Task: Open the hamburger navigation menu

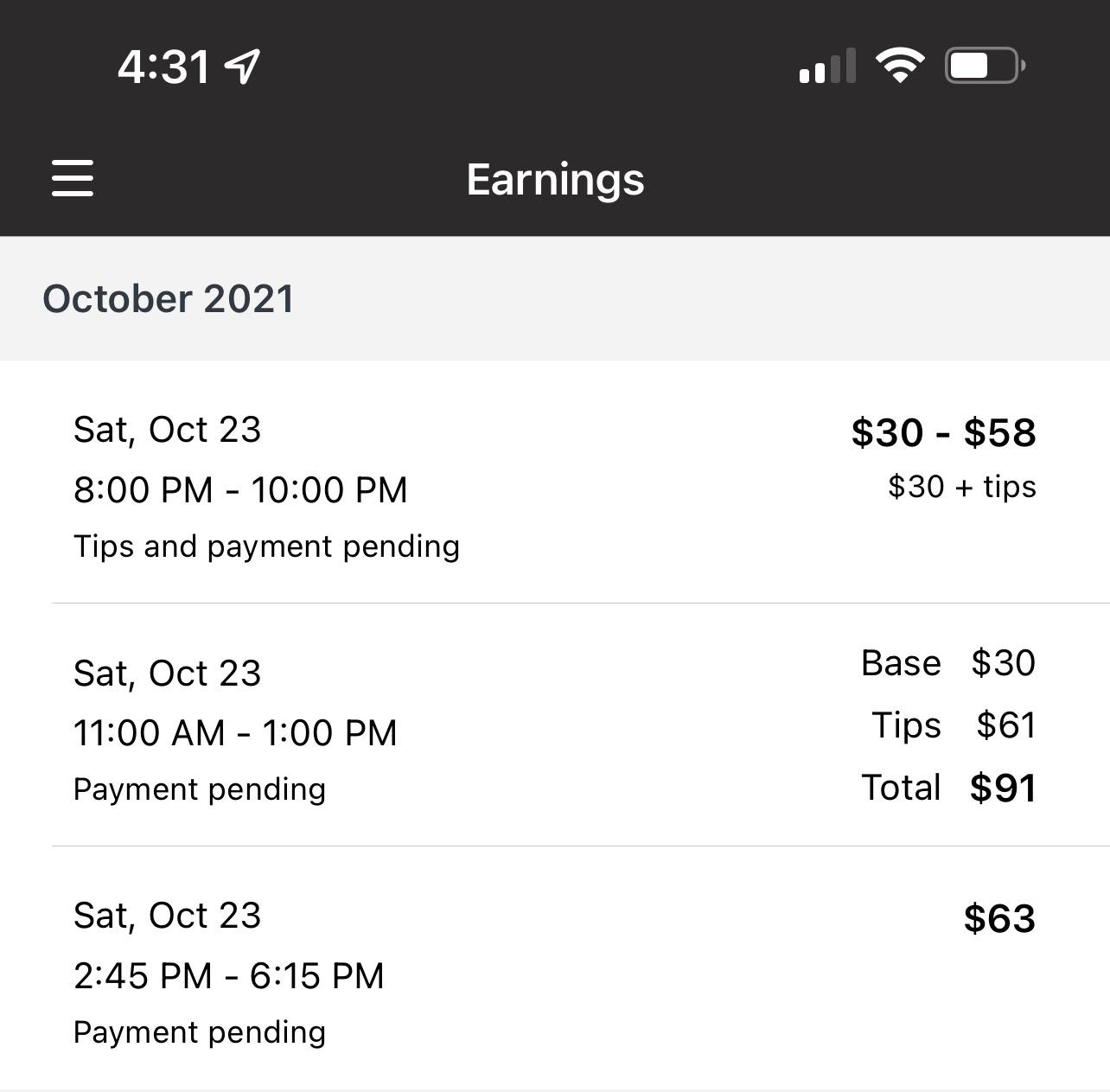Action: click(73, 179)
